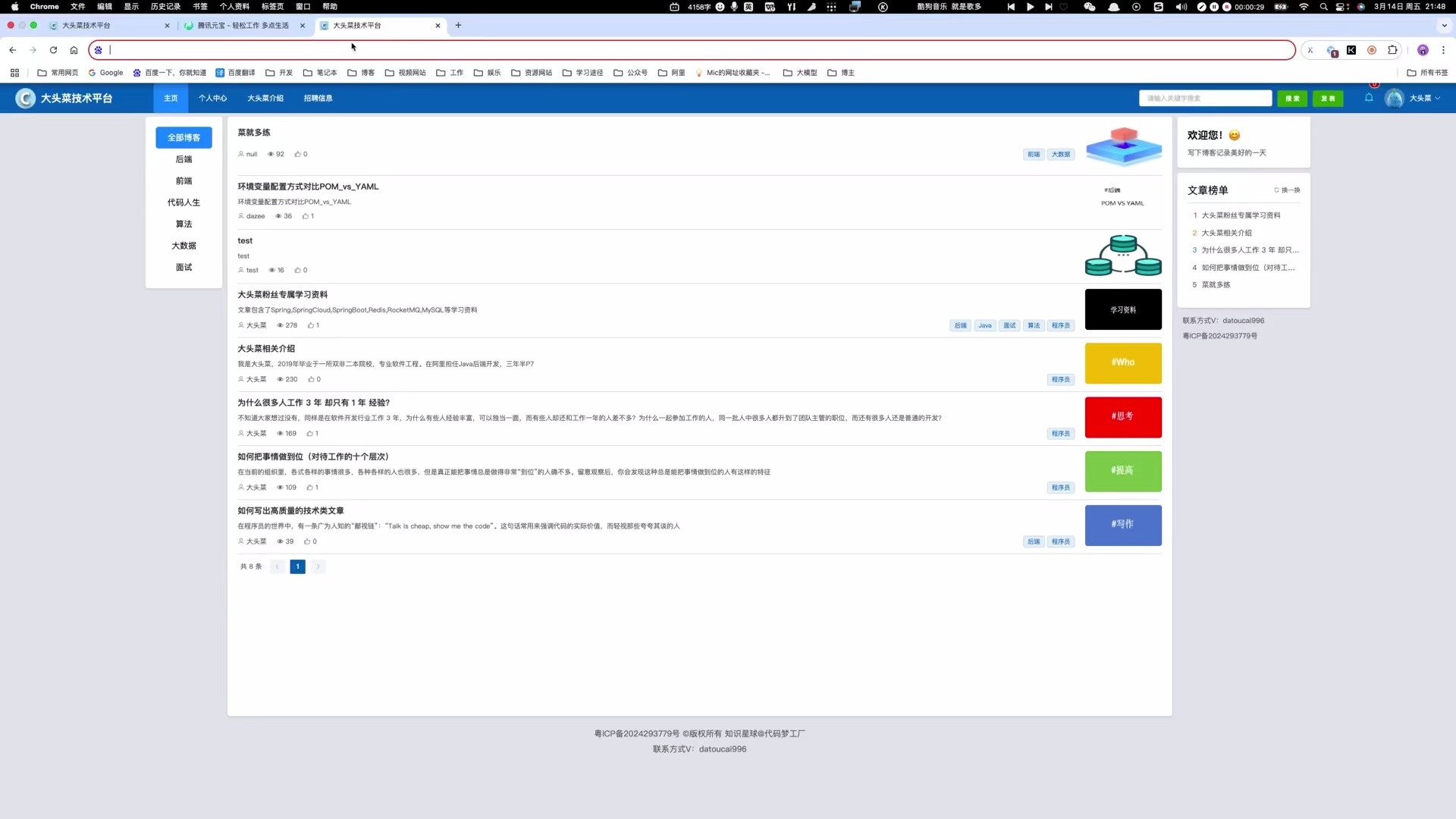The height and width of the screenshot is (819, 1456).
Task: Click the 程序员 tag on 如何把事情做到位
Action: 1060,488
